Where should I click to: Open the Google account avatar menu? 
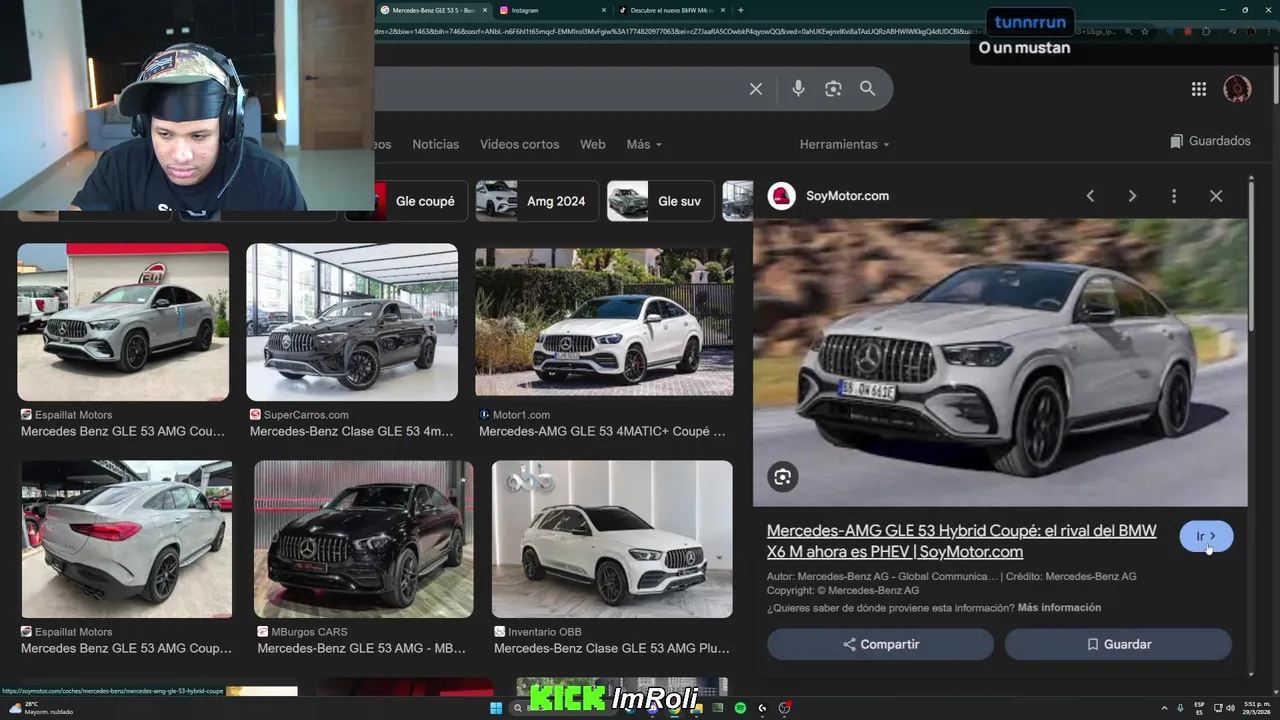(x=1237, y=89)
